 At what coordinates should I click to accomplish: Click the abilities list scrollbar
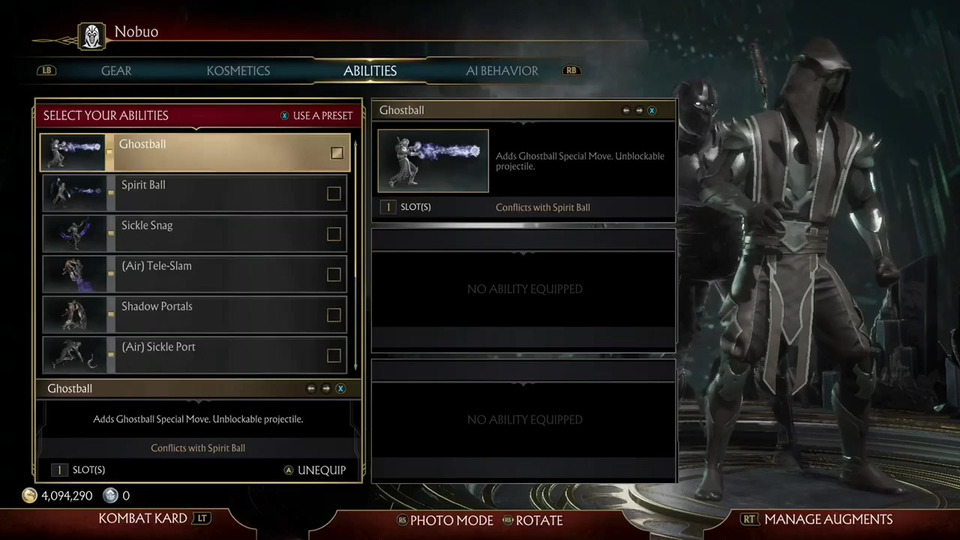(356, 255)
